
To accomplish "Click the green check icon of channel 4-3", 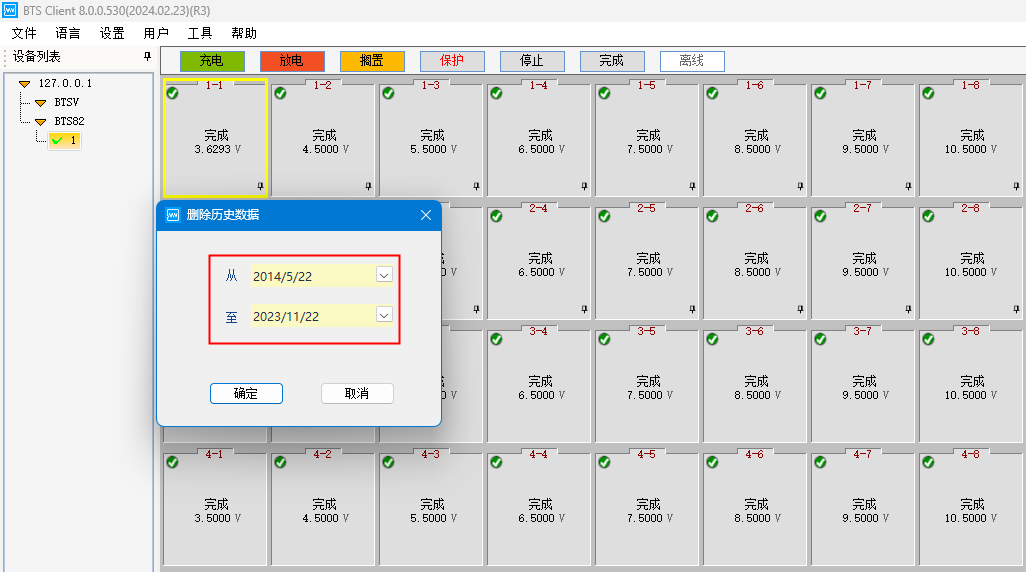I will point(388,463).
